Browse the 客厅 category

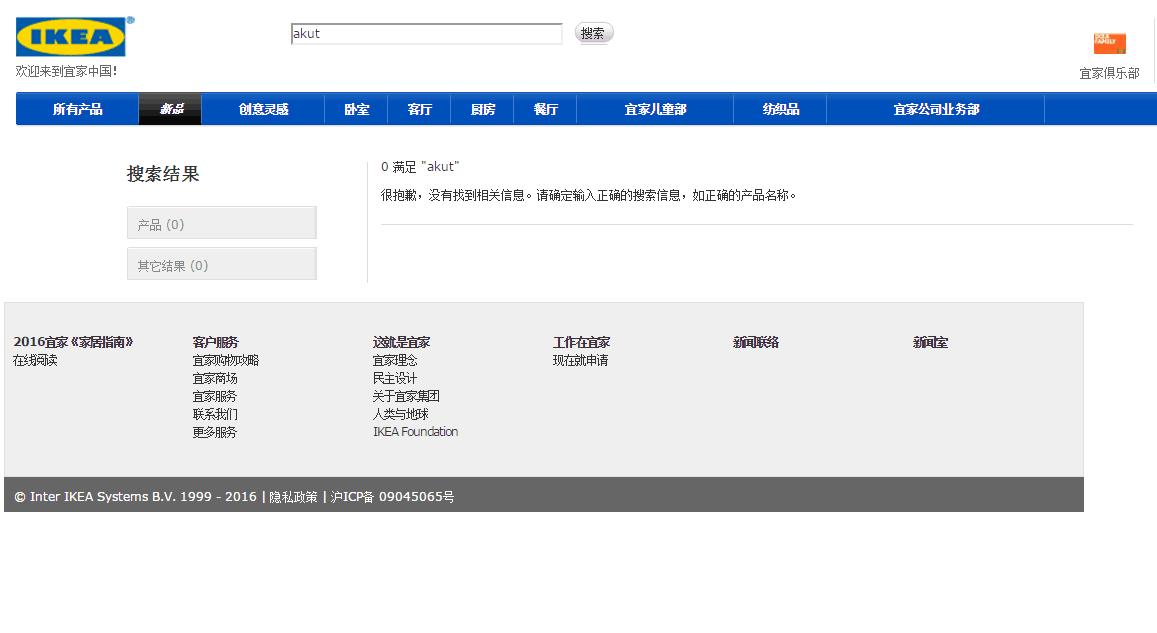click(418, 108)
